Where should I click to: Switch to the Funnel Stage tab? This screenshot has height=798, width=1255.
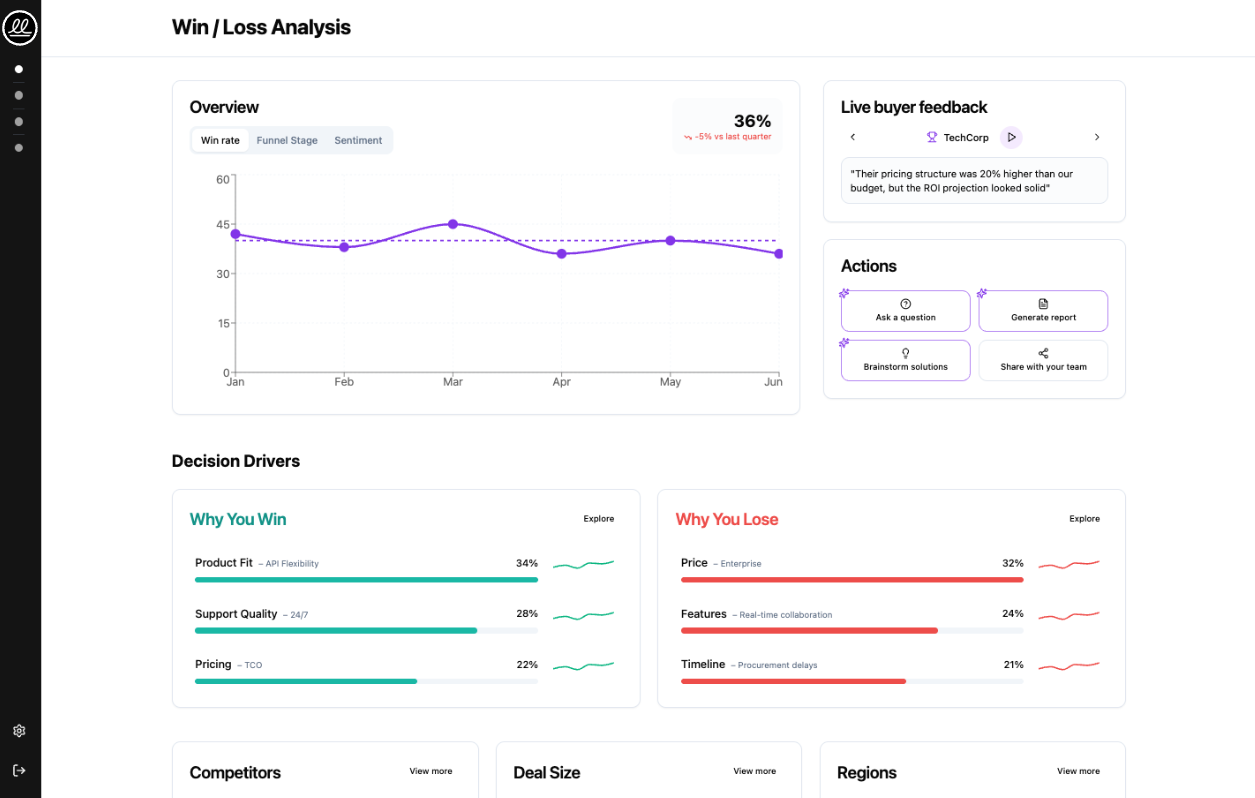pos(287,140)
